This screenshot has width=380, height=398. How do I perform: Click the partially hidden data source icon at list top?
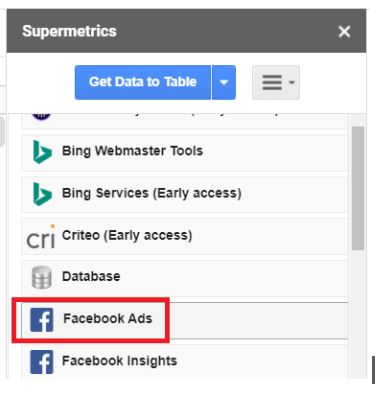[x=41, y=116]
